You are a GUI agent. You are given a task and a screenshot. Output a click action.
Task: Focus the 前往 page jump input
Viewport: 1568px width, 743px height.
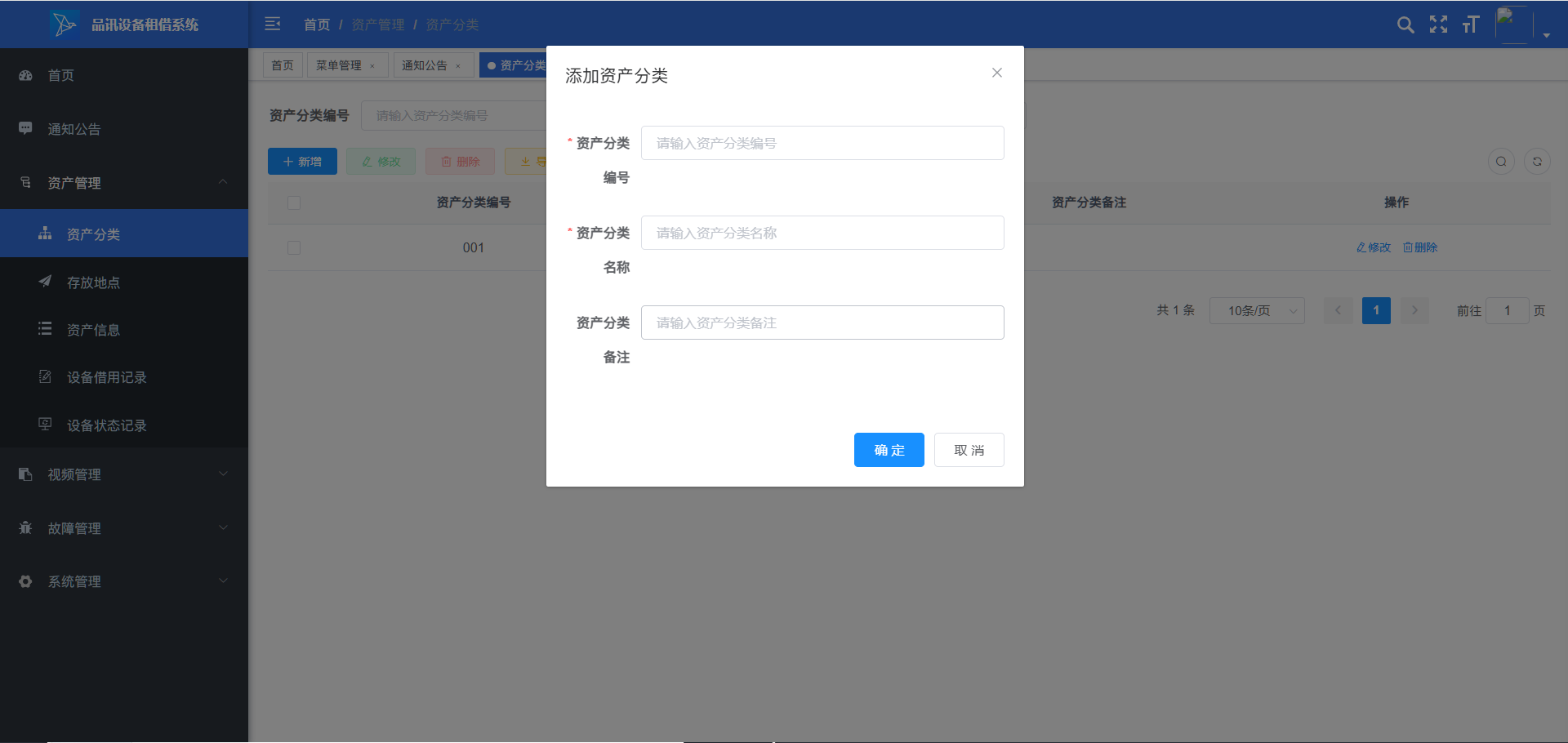coord(1507,310)
